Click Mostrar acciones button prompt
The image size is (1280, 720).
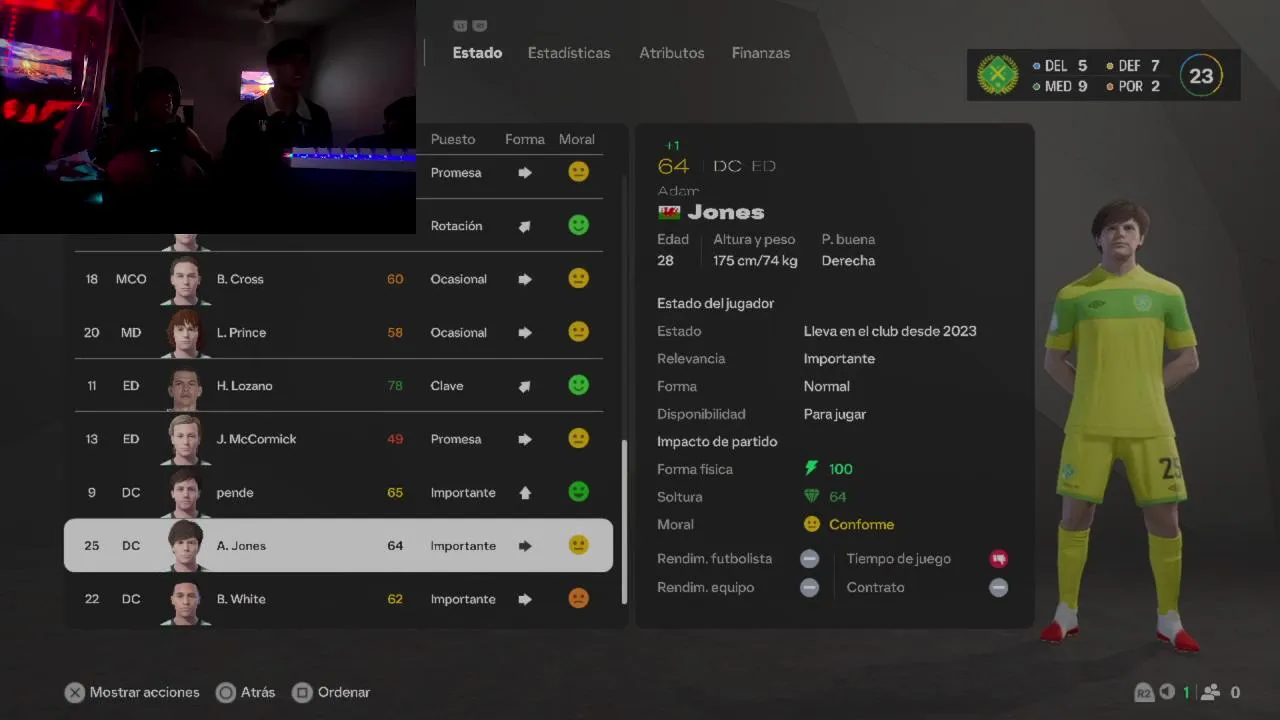point(132,692)
